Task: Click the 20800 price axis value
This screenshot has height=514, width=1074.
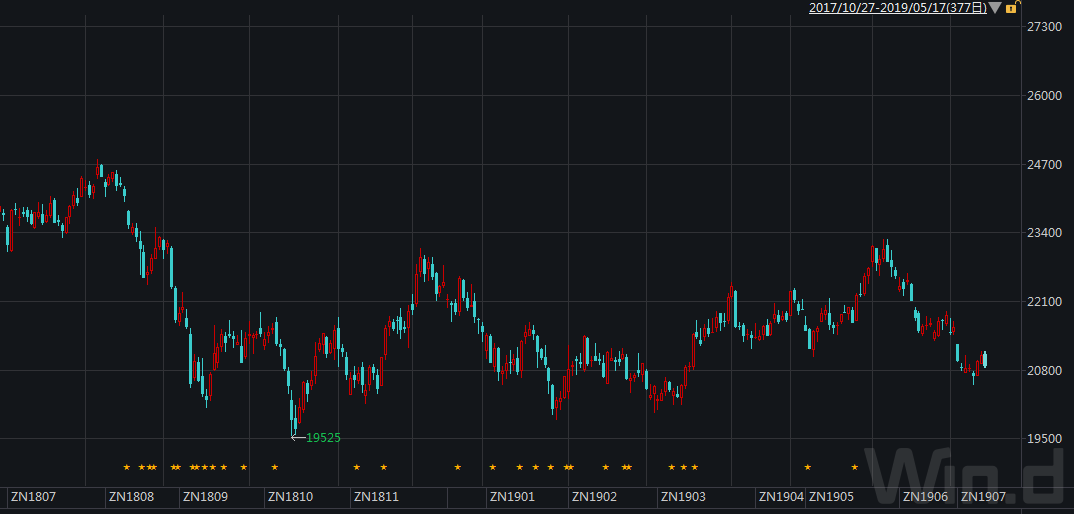Action: (x=1044, y=371)
